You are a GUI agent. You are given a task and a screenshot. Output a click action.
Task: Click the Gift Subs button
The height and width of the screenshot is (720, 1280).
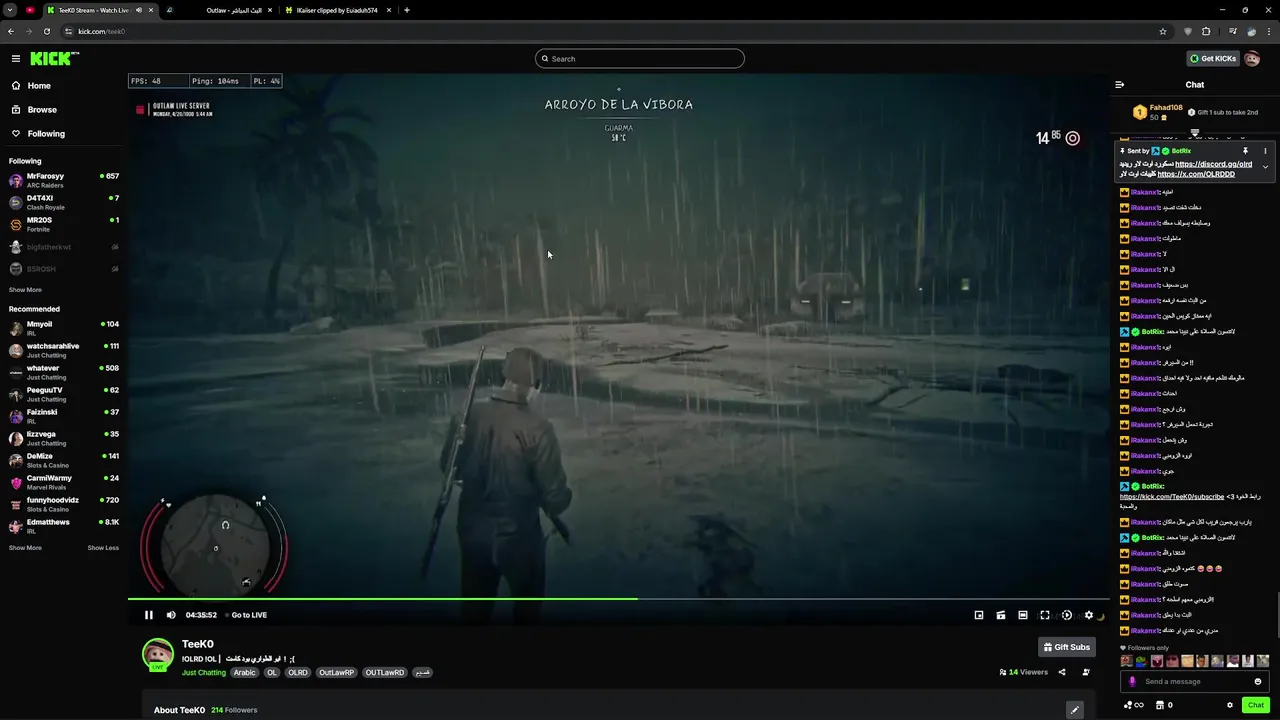(1066, 647)
